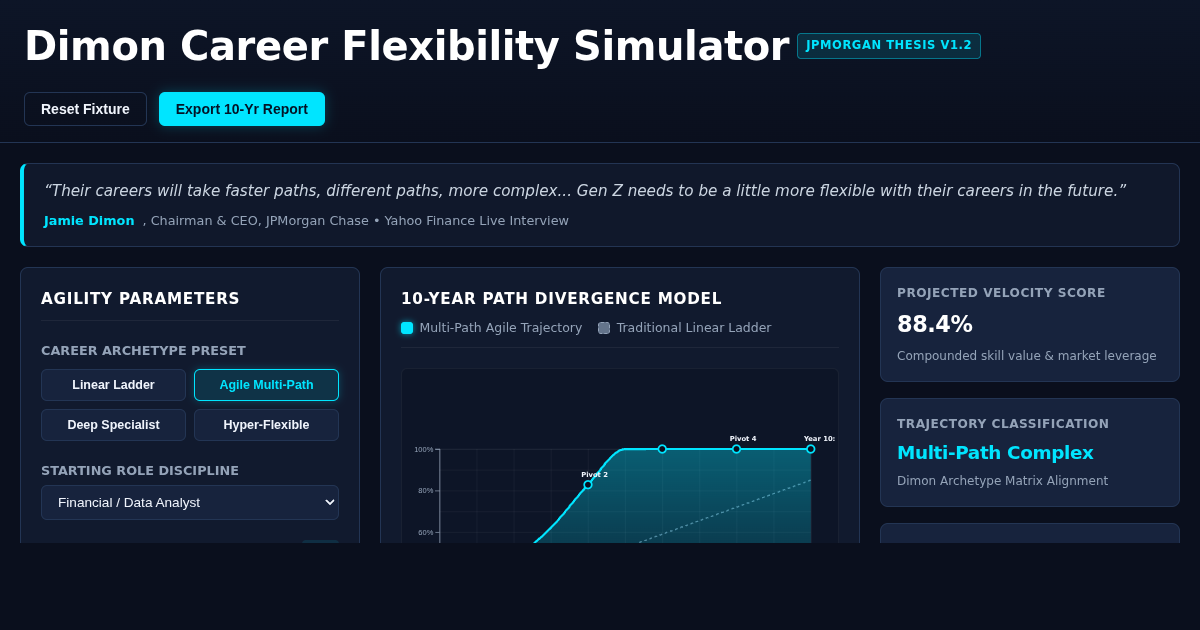Toggle the Multi-Path Agile Trajectory legend swatch
Viewport: 1200px width, 630px height.
click(x=407, y=328)
